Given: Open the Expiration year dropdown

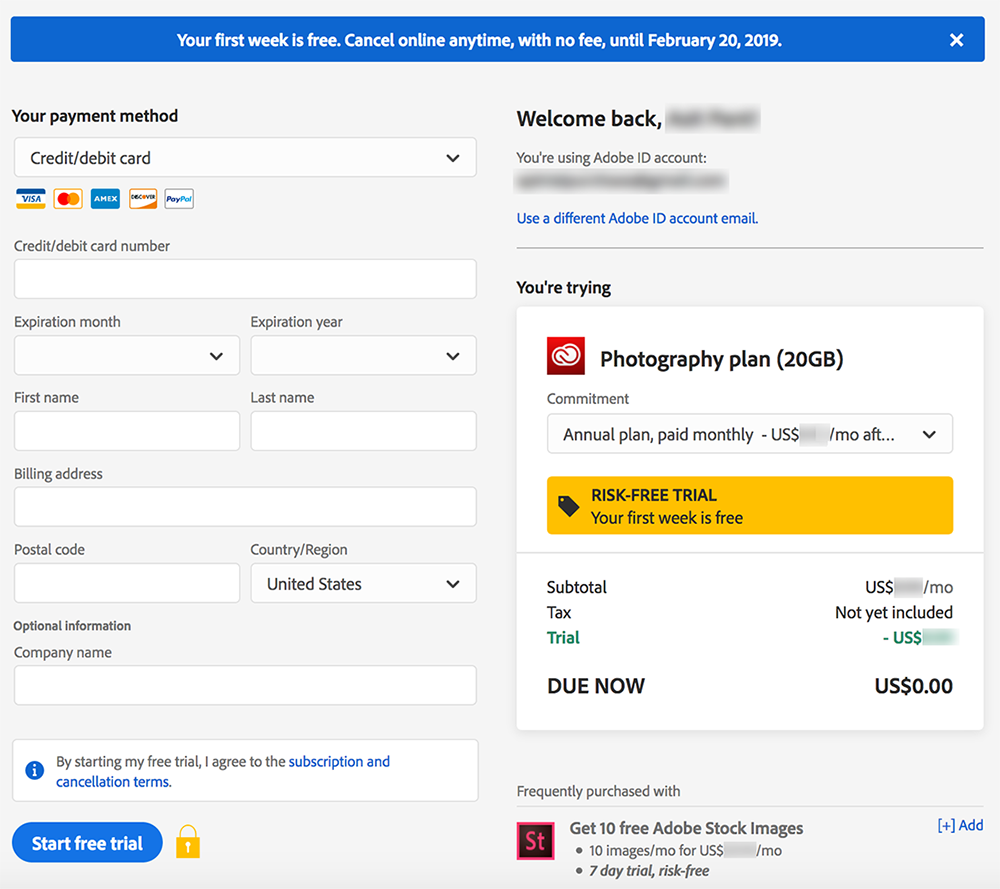Looking at the screenshot, I should click(x=364, y=355).
